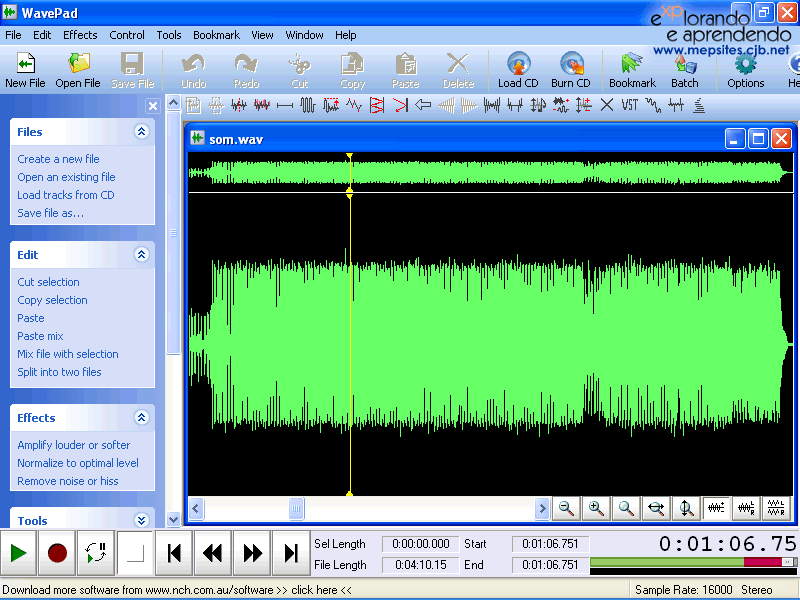Image resolution: width=800 pixels, height=600 pixels.
Task: Open the View menu
Action: [x=262, y=35]
